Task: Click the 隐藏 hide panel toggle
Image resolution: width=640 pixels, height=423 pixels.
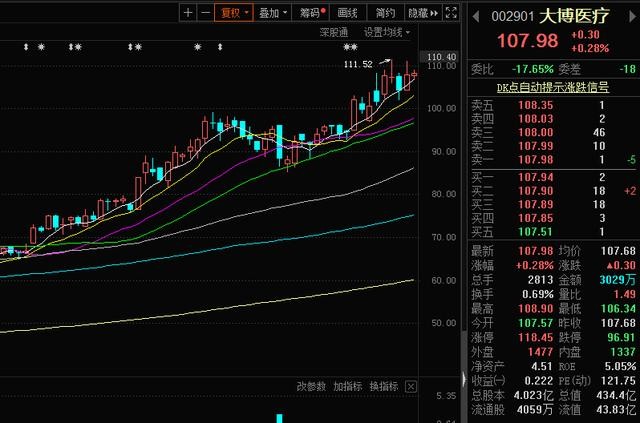Action: tap(423, 13)
